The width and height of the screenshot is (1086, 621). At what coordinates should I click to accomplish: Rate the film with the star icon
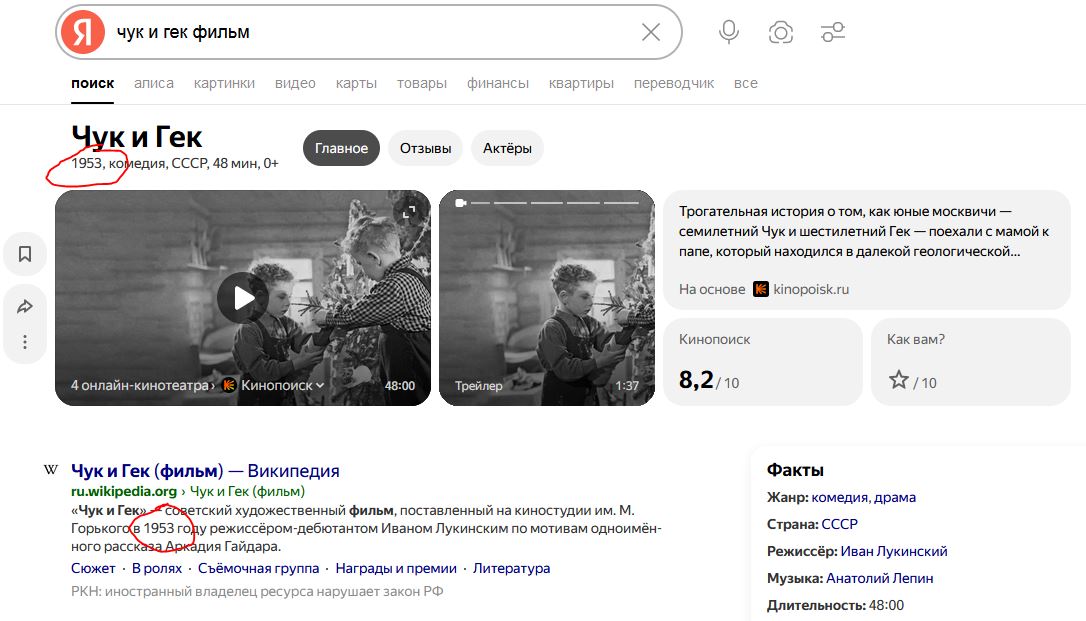pyautogui.click(x=898, y=379)
